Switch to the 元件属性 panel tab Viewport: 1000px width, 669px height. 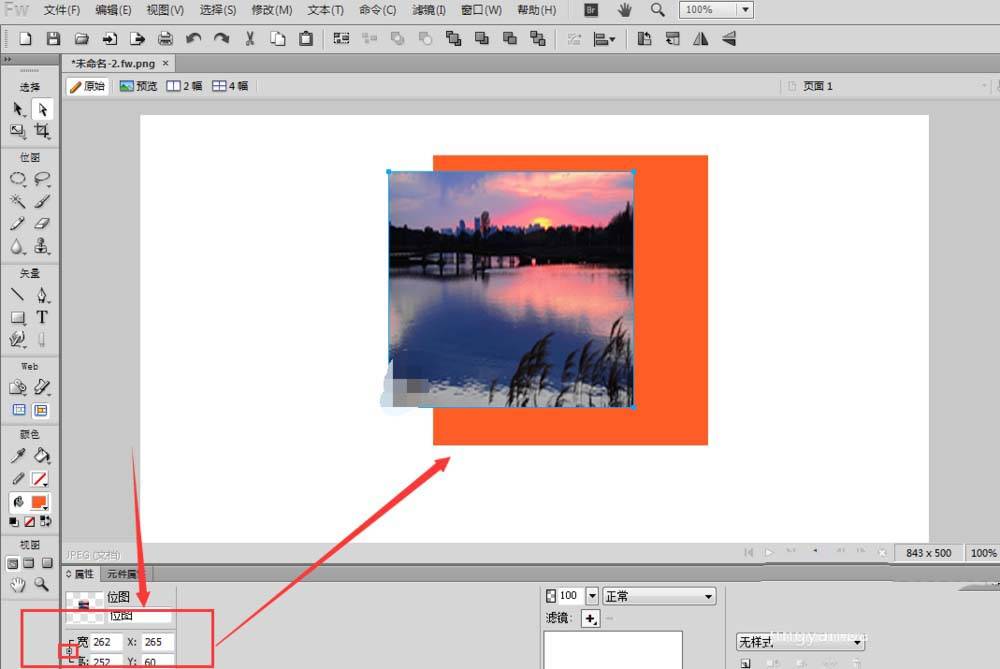pos(122,574)
